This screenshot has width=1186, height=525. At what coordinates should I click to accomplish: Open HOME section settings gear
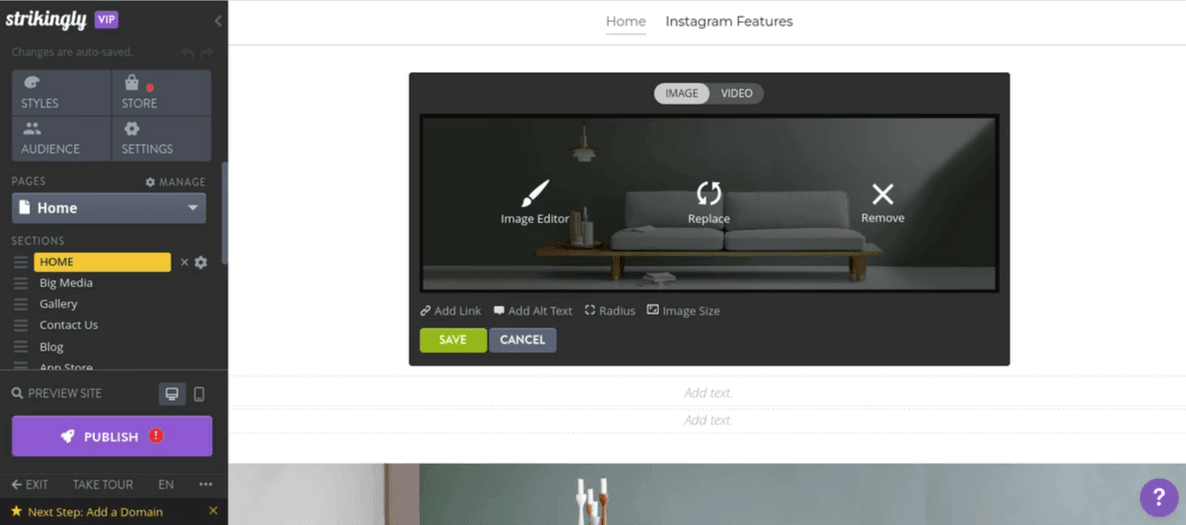200,262
